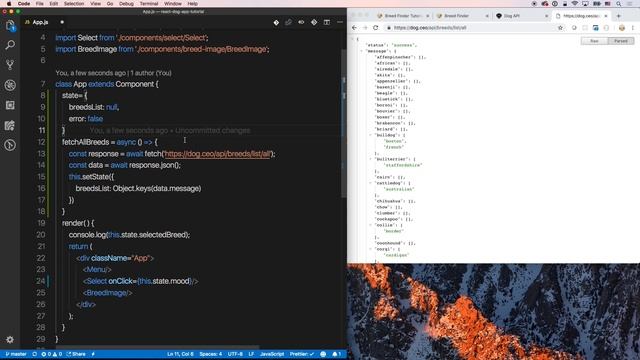Open the circular timeline icon in activity bar
Screen dimensions: 640x360
10,145
